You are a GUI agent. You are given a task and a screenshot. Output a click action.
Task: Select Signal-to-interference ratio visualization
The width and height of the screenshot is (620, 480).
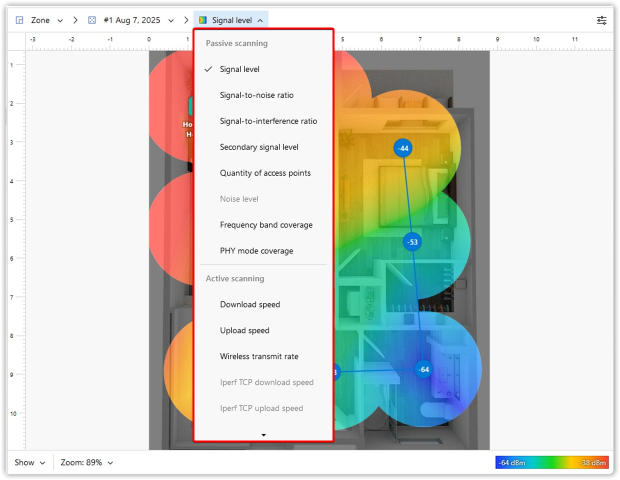pyautogui.click(x=268, y=121)
